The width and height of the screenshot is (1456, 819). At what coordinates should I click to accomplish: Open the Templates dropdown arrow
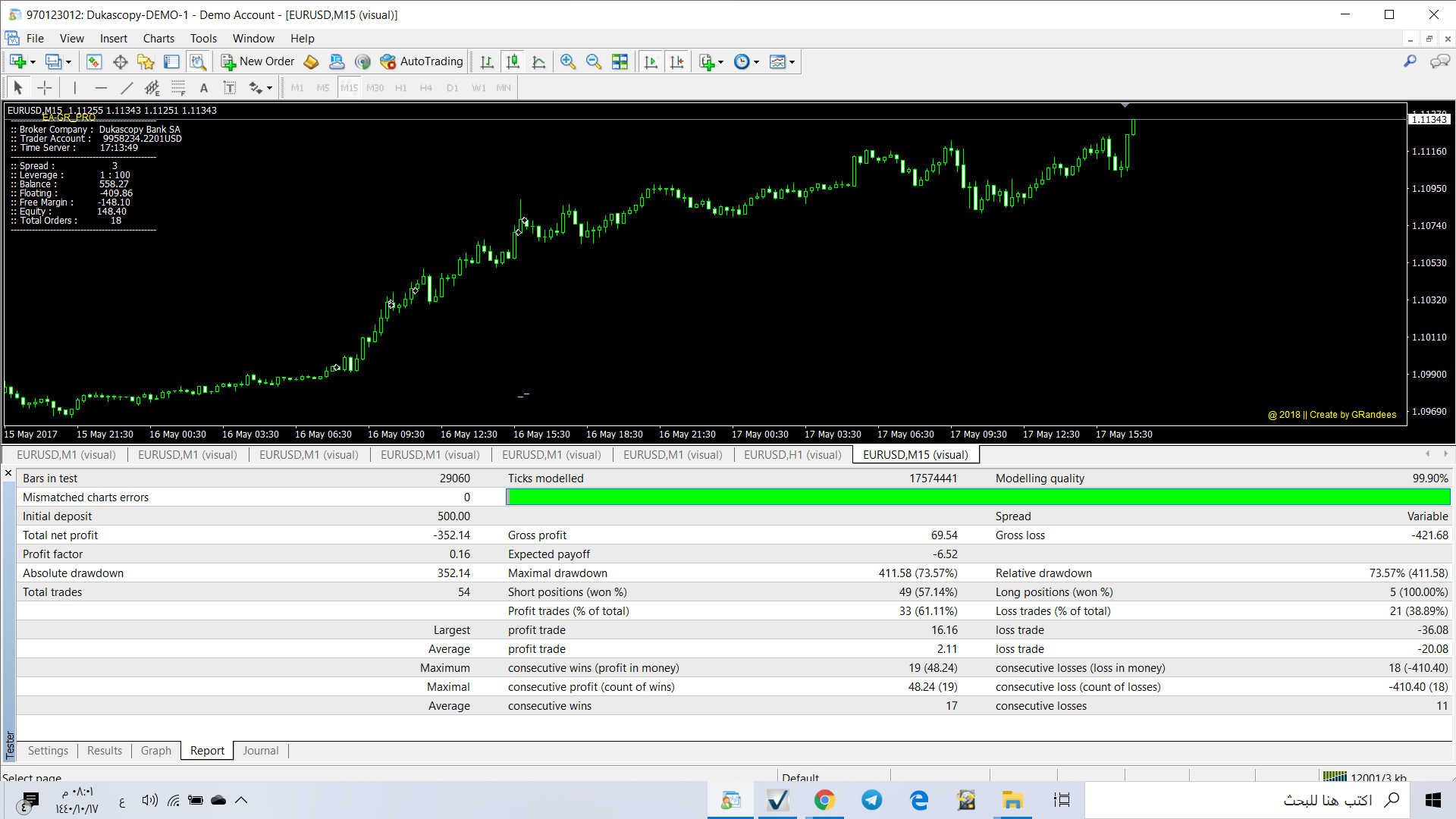(x=792, y=62)
